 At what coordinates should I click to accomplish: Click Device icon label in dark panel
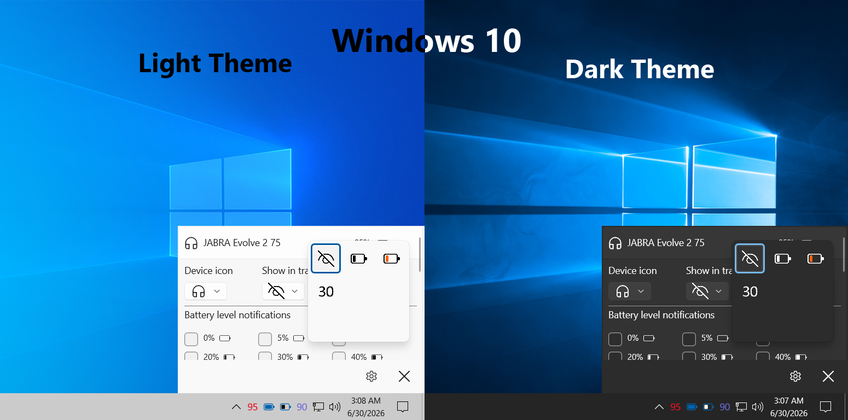tap(633, 270)
